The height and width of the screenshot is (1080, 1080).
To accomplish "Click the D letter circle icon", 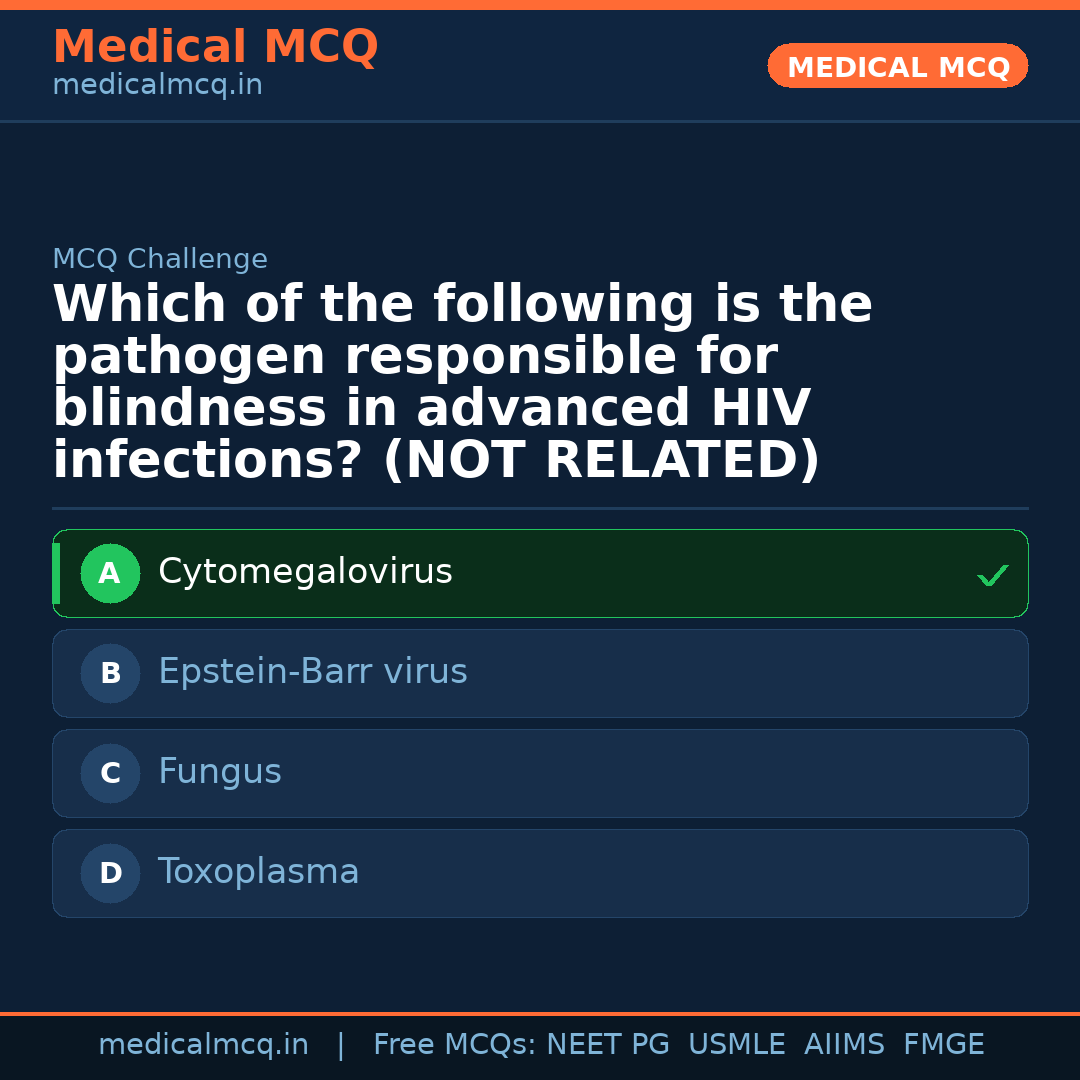I will pyautogui.click(x=110, y=874).
